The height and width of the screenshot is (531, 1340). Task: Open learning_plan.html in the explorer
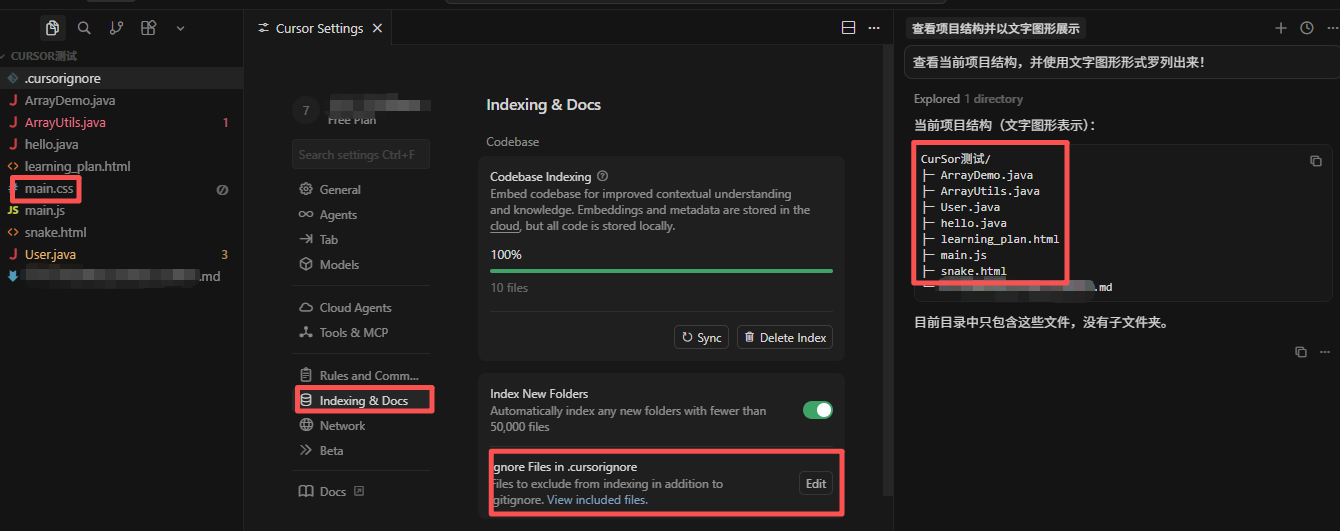tap(121, 166)
